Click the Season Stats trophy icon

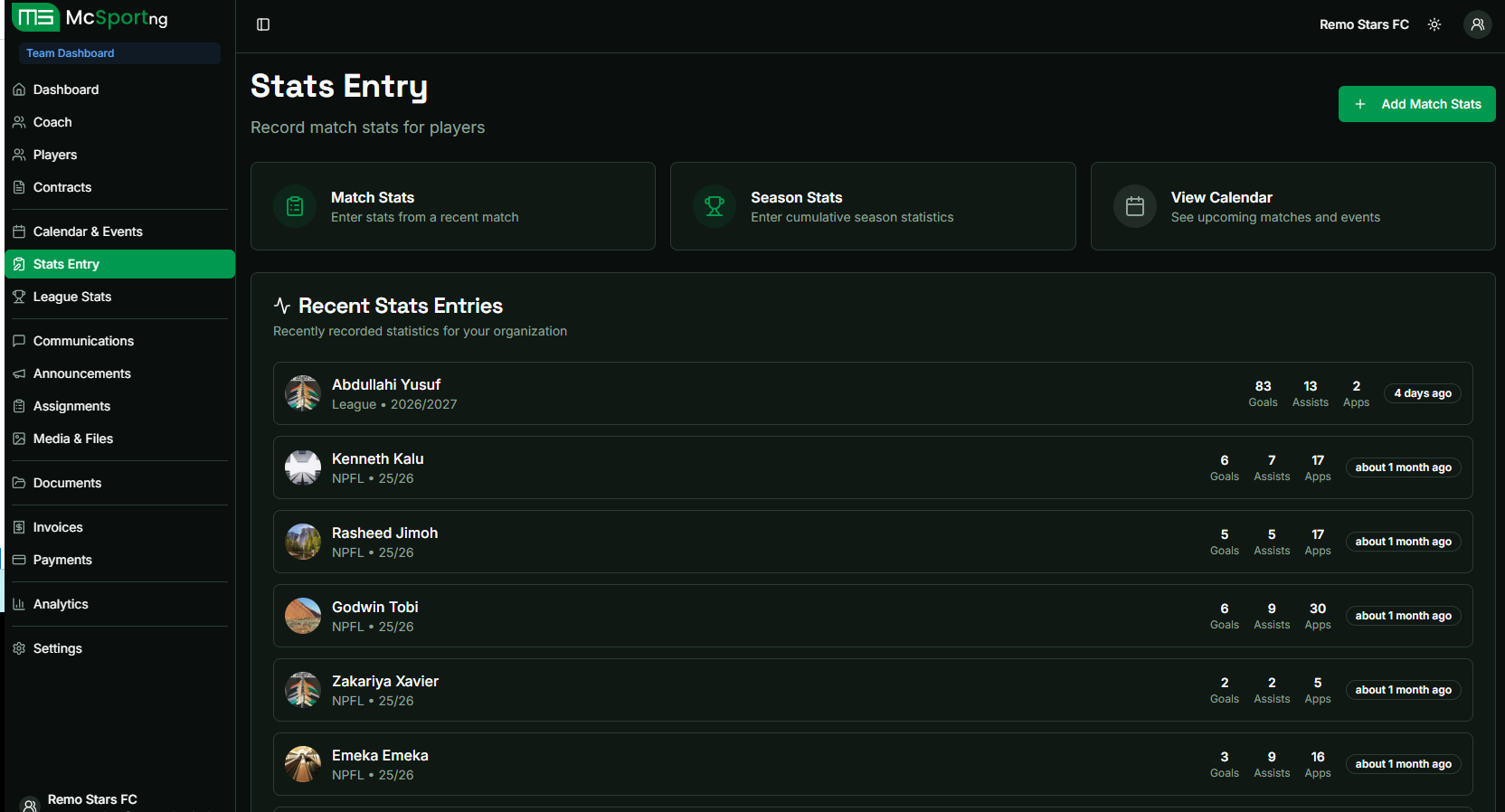(715, 207)
